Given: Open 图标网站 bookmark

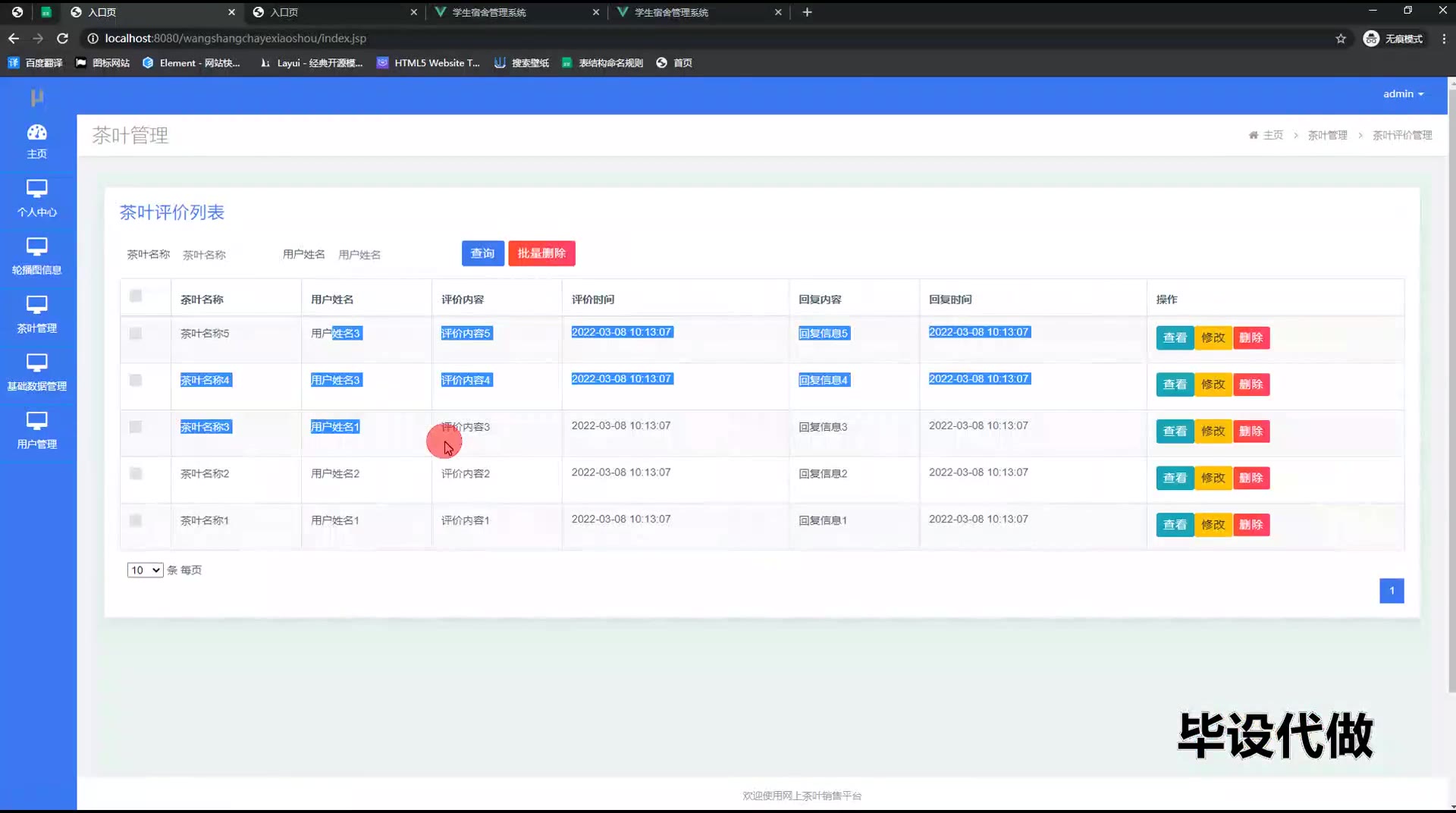Looking at the screenshot, I should click(102, 63).
